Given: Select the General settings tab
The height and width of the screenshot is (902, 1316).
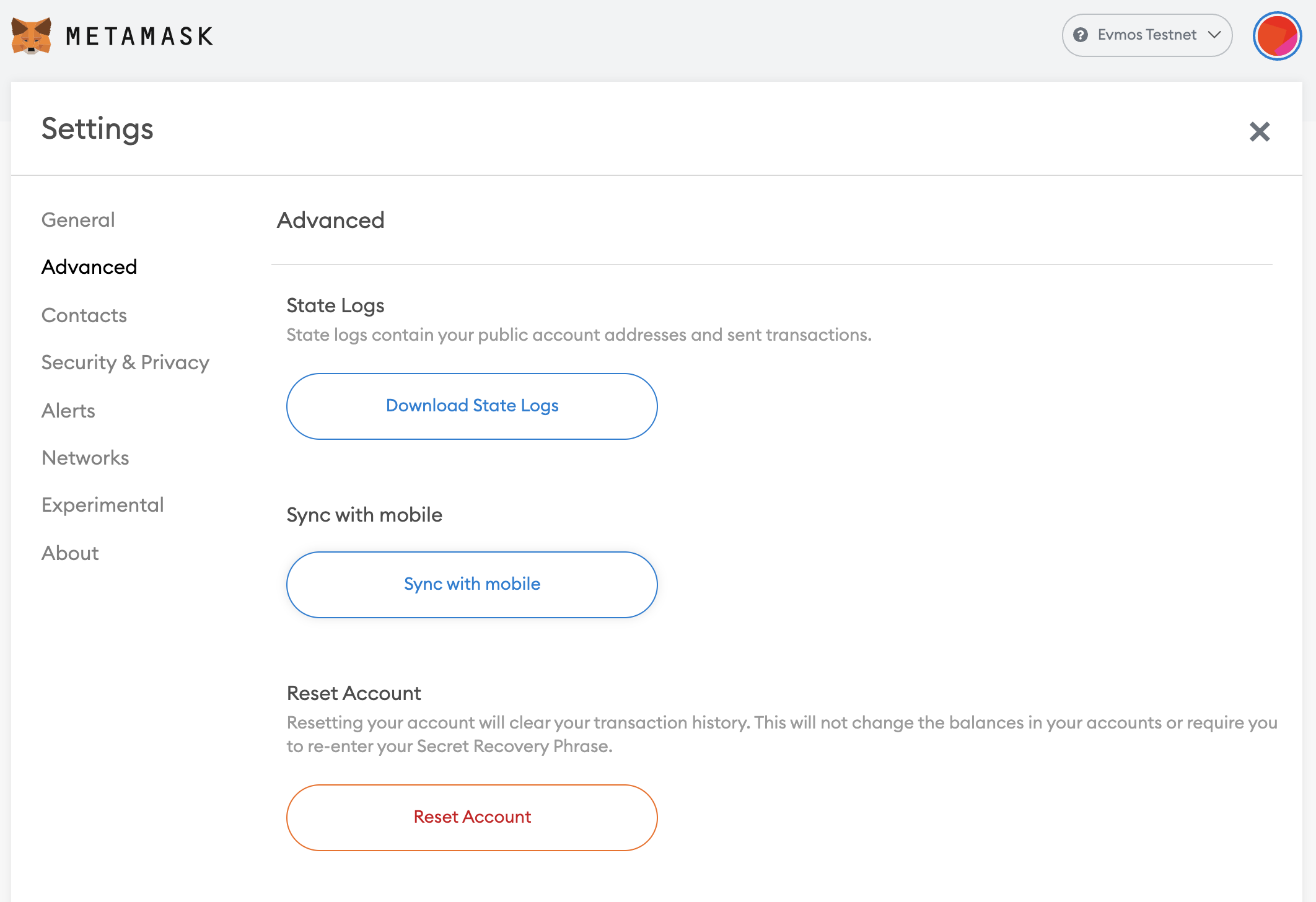Looking at the screenshot, I should 77,219.
